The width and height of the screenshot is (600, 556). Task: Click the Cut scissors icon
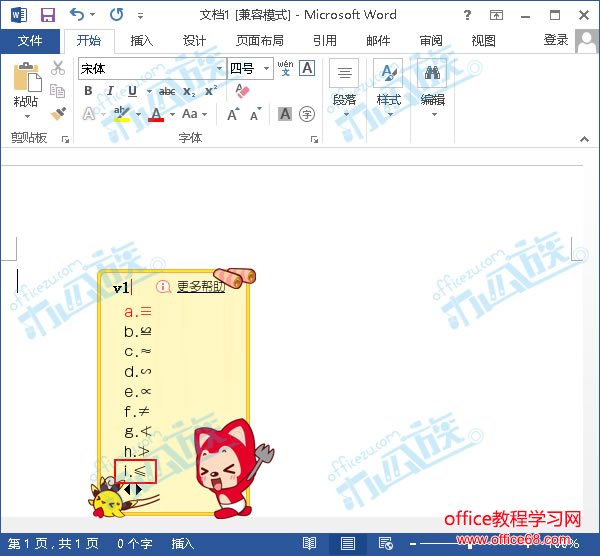click(x=58, y=68)
